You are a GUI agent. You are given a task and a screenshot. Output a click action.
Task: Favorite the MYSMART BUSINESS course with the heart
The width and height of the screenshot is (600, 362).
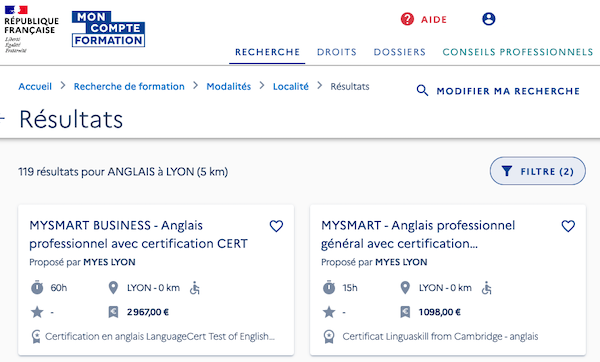[x=276, y=226]
